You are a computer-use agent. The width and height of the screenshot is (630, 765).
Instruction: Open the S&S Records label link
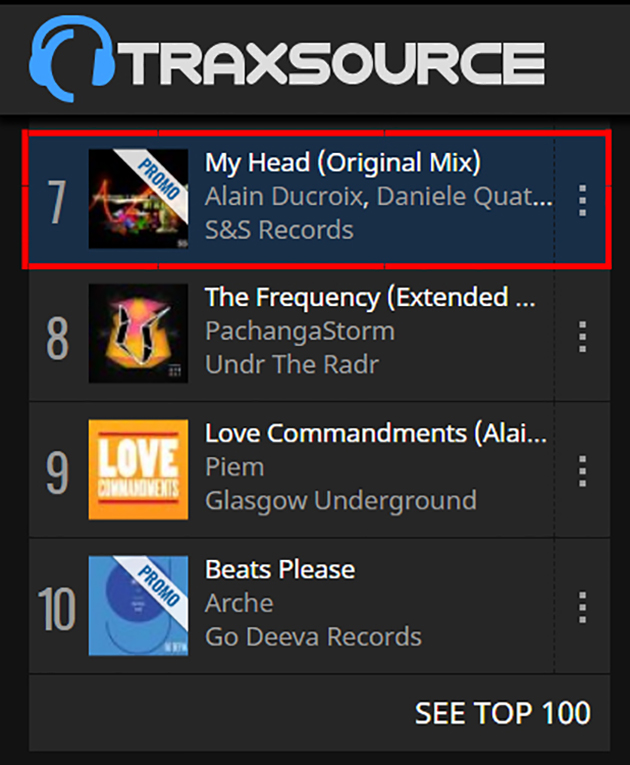[x=279, y=230]
